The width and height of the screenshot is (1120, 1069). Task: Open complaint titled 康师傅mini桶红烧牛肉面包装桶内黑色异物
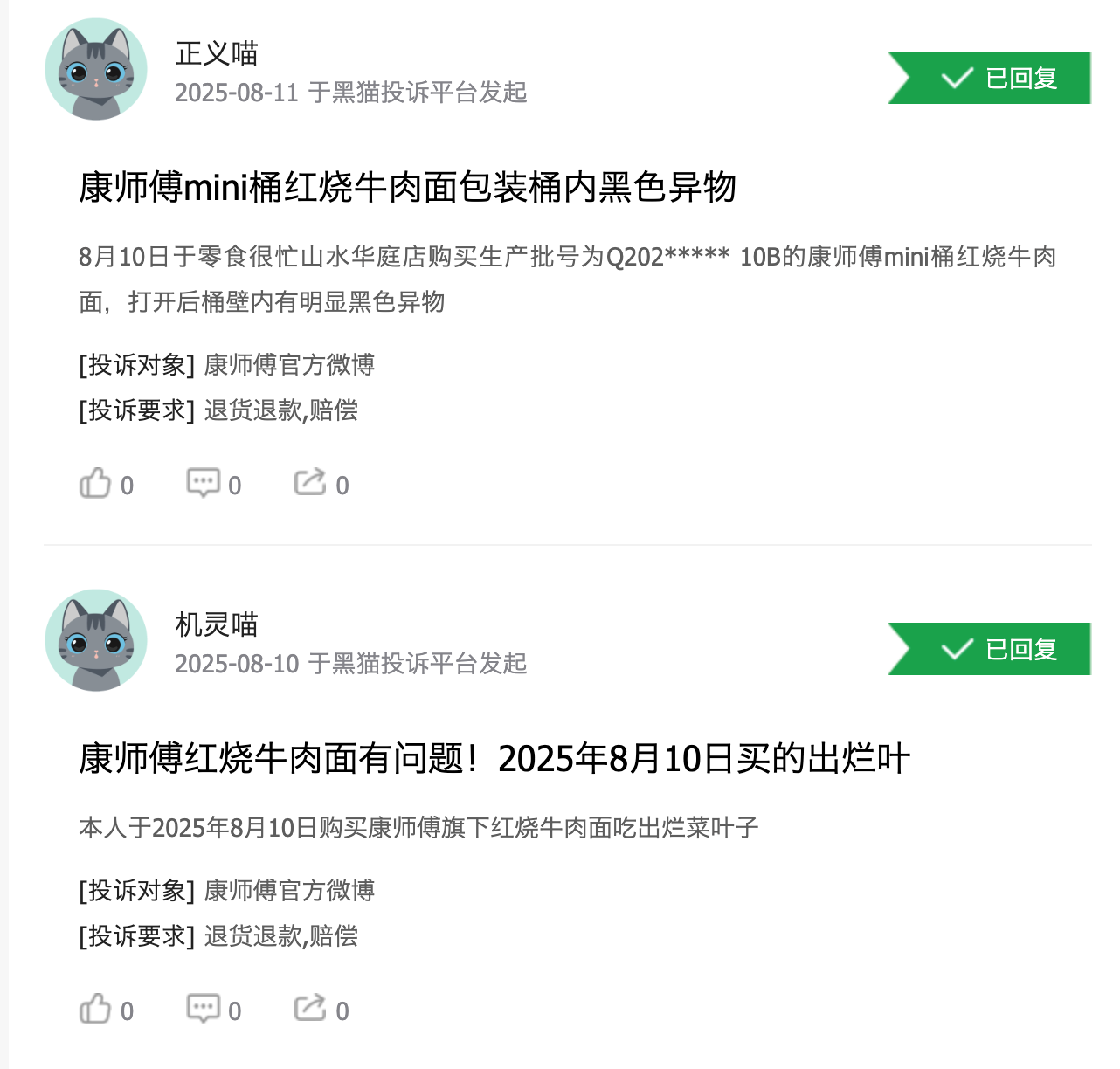coord(407,187)
